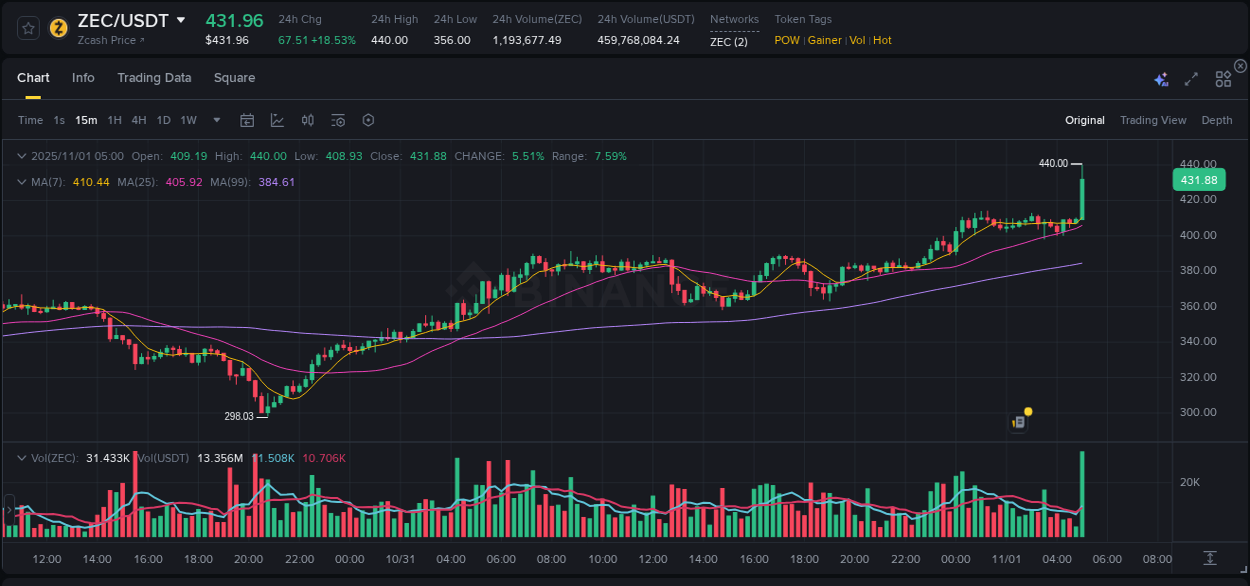The image size is (1250, 586).
Task: Open chart settings via the hexagon icon
Action: tap(368, 120)
